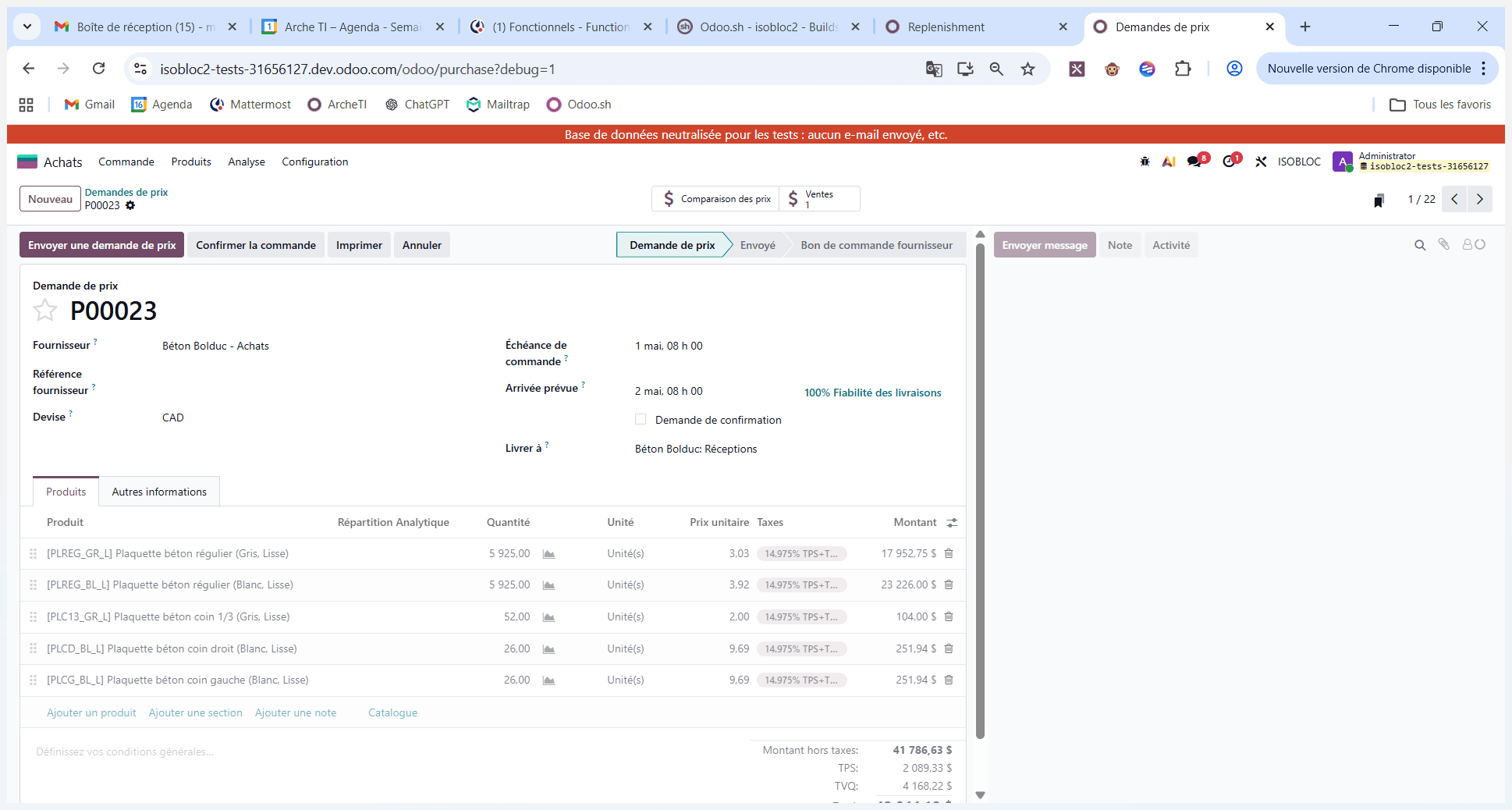Open the Catalogue link
This screenshot has width=1512, height=810.
pos(392,712)
